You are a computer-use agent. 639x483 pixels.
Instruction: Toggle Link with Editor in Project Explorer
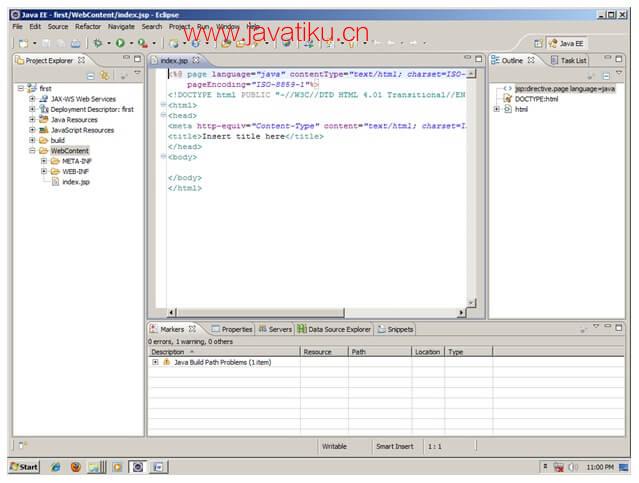(x=105, y=75)
